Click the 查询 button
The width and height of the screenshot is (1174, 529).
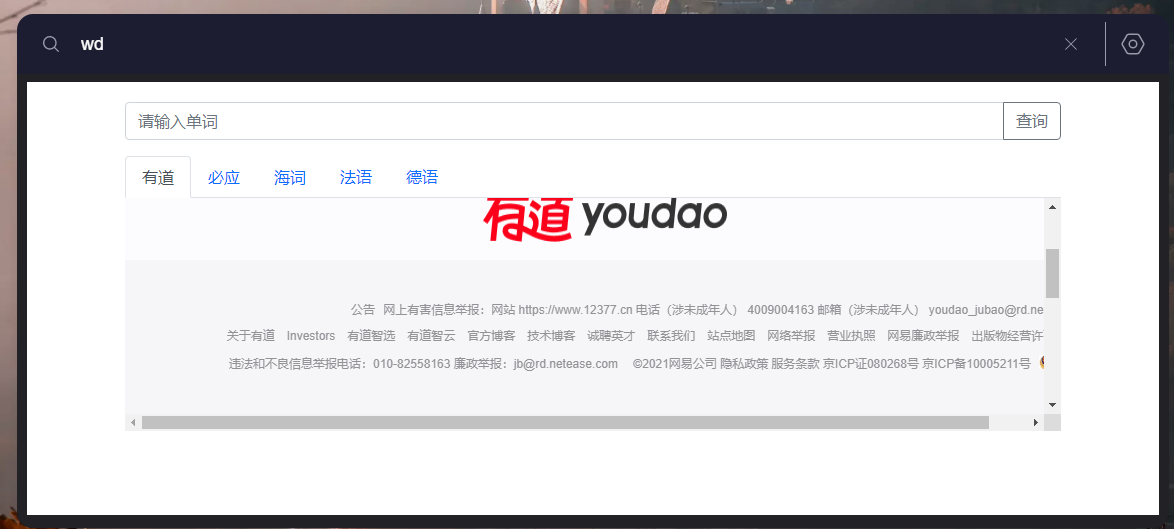(x=1032, y=121)
